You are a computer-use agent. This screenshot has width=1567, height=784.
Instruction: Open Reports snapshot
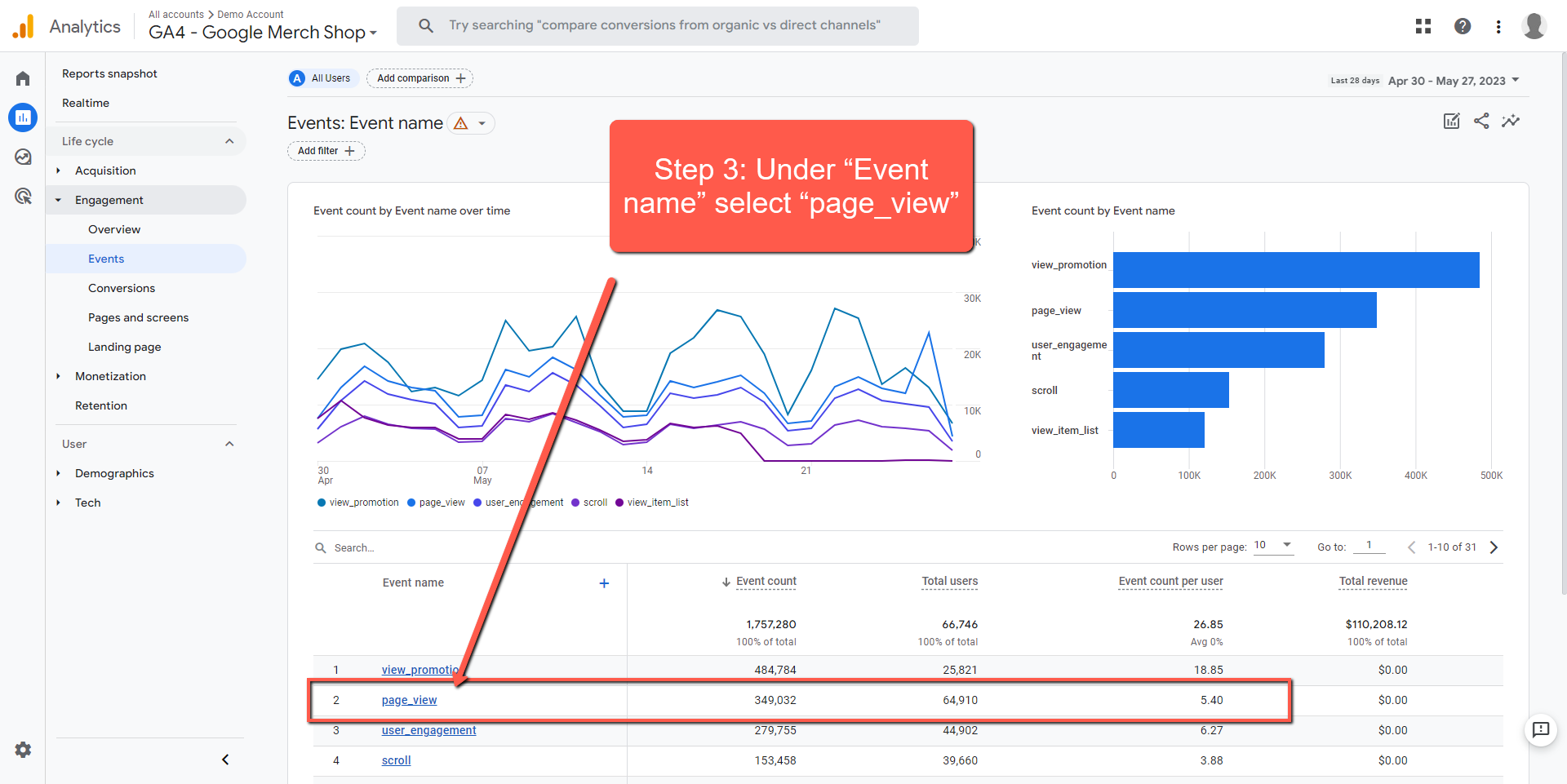(x=109, y=73)
